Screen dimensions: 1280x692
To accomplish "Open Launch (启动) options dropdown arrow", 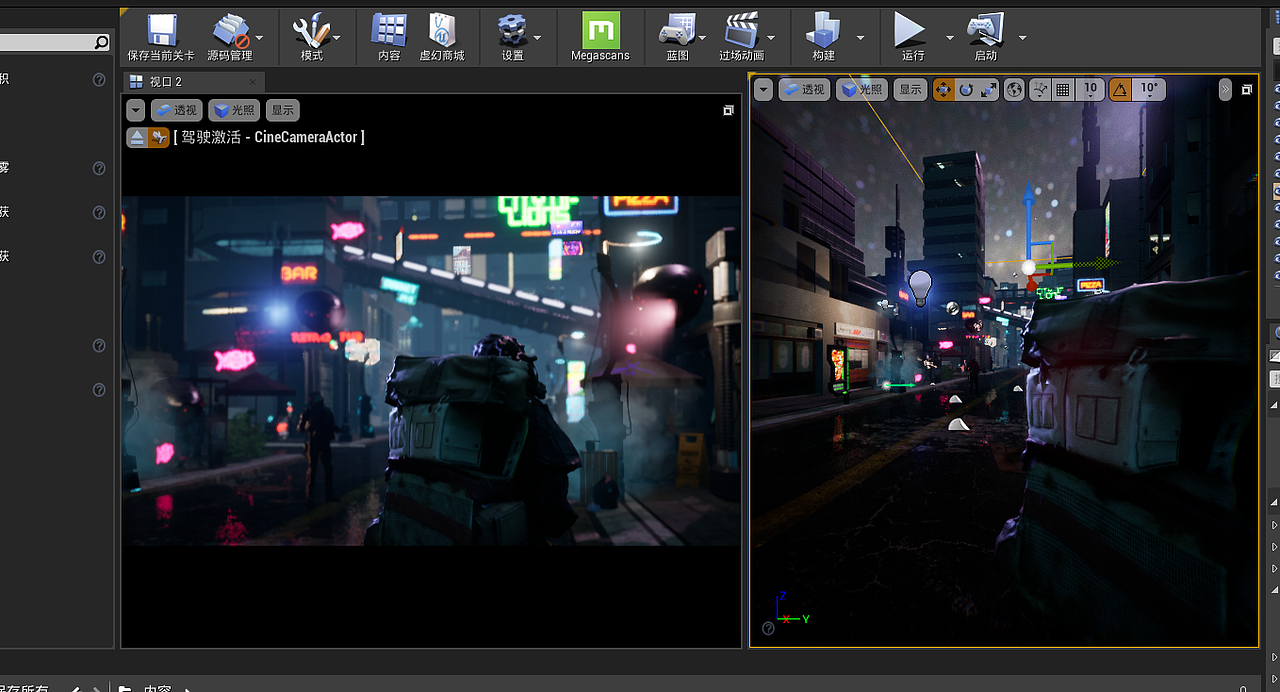I will [x=1022, y=38].
